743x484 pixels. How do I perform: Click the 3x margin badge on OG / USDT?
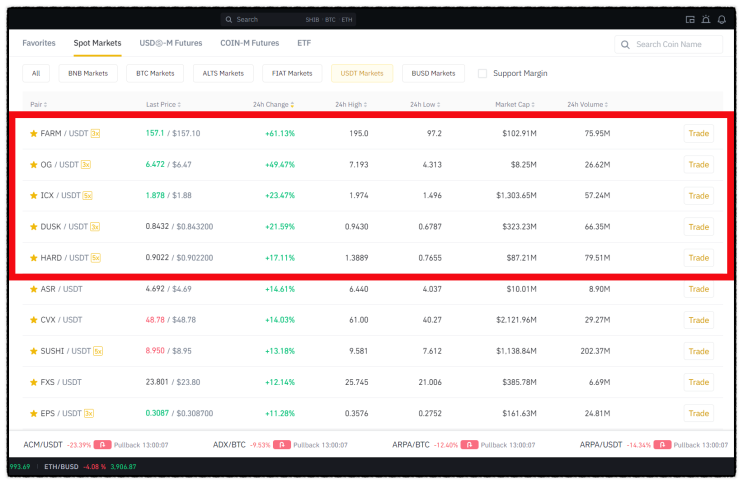tap(86, 165)
